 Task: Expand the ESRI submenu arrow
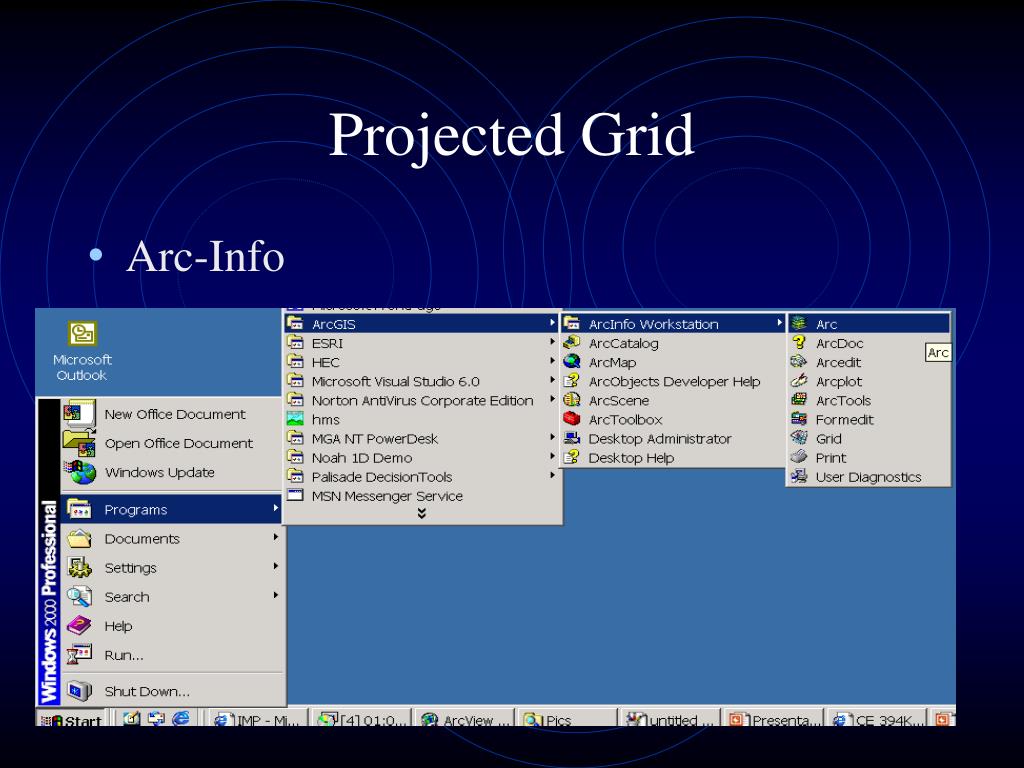[x=552, y=342]
